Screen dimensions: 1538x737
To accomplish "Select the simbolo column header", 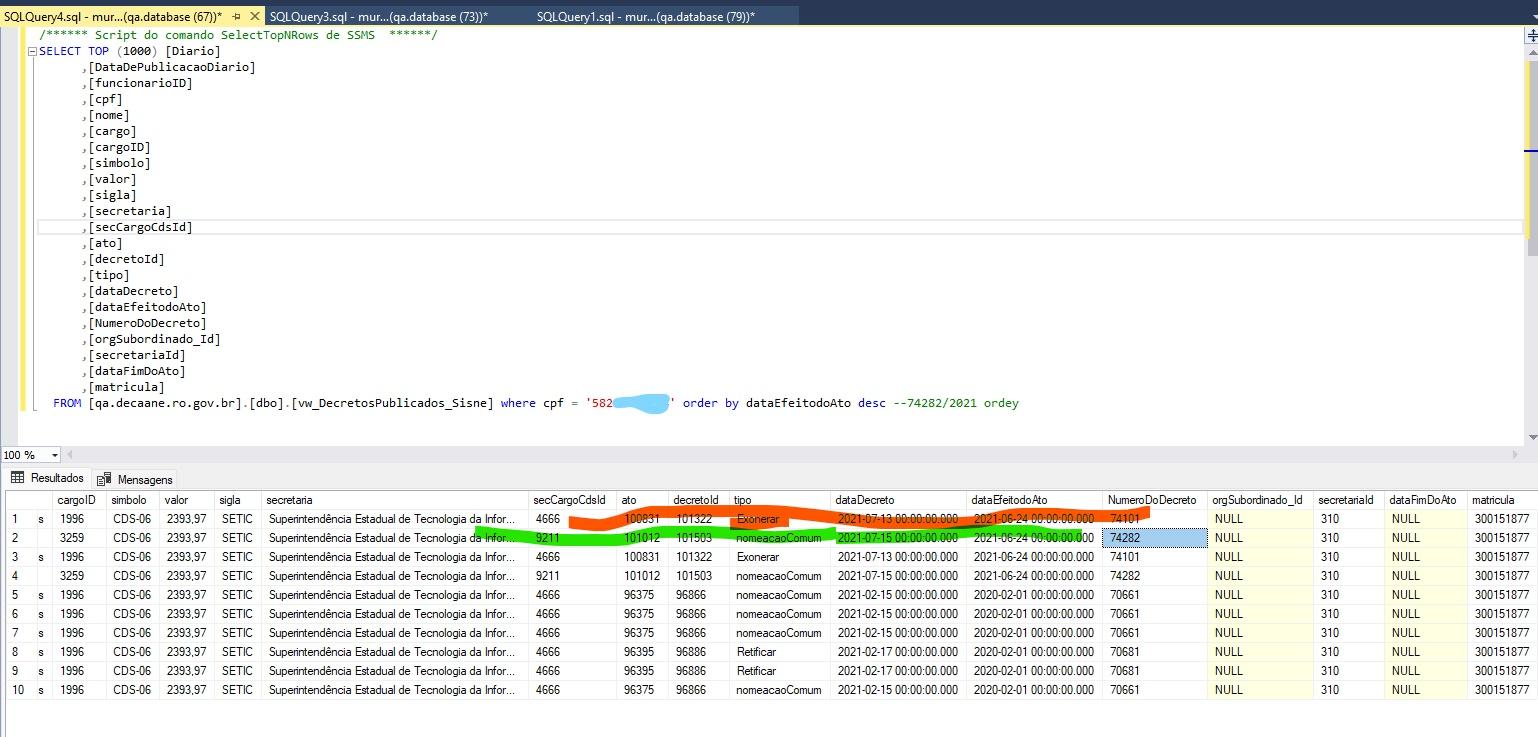I will click(133, 500).
